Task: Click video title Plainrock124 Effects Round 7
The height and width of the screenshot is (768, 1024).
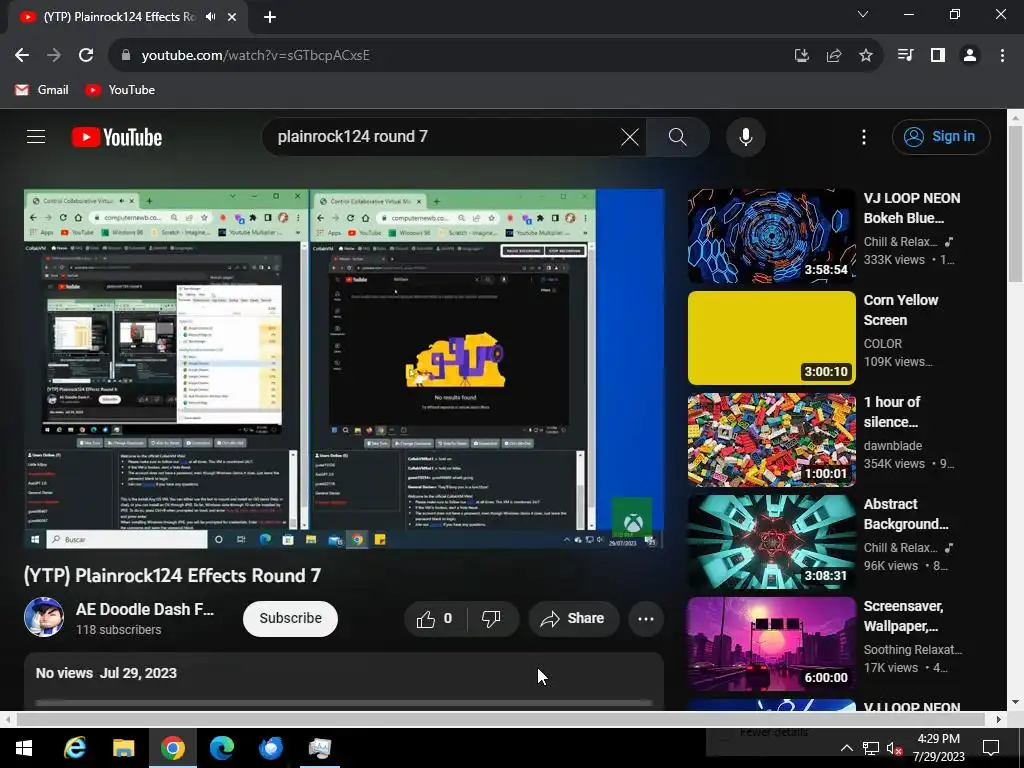Action: 172,575
